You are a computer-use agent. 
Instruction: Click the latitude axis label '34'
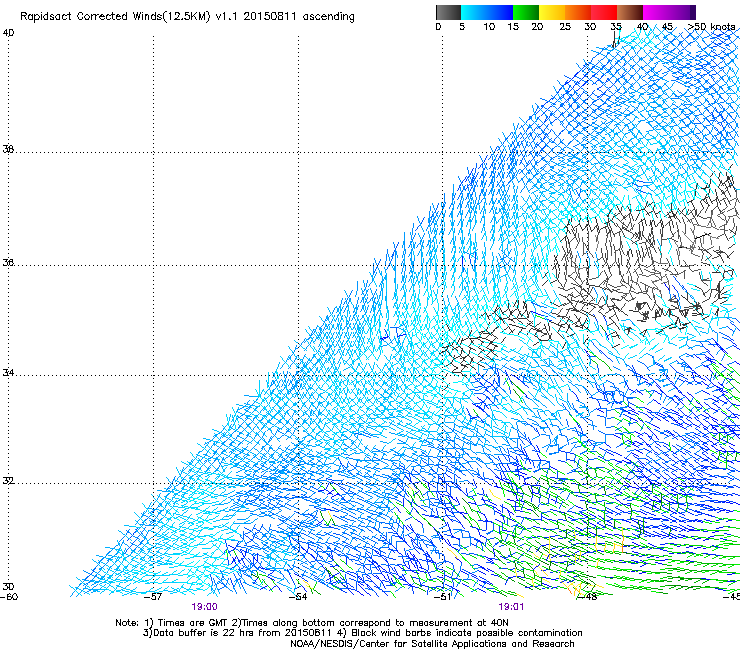pos(8,373)
